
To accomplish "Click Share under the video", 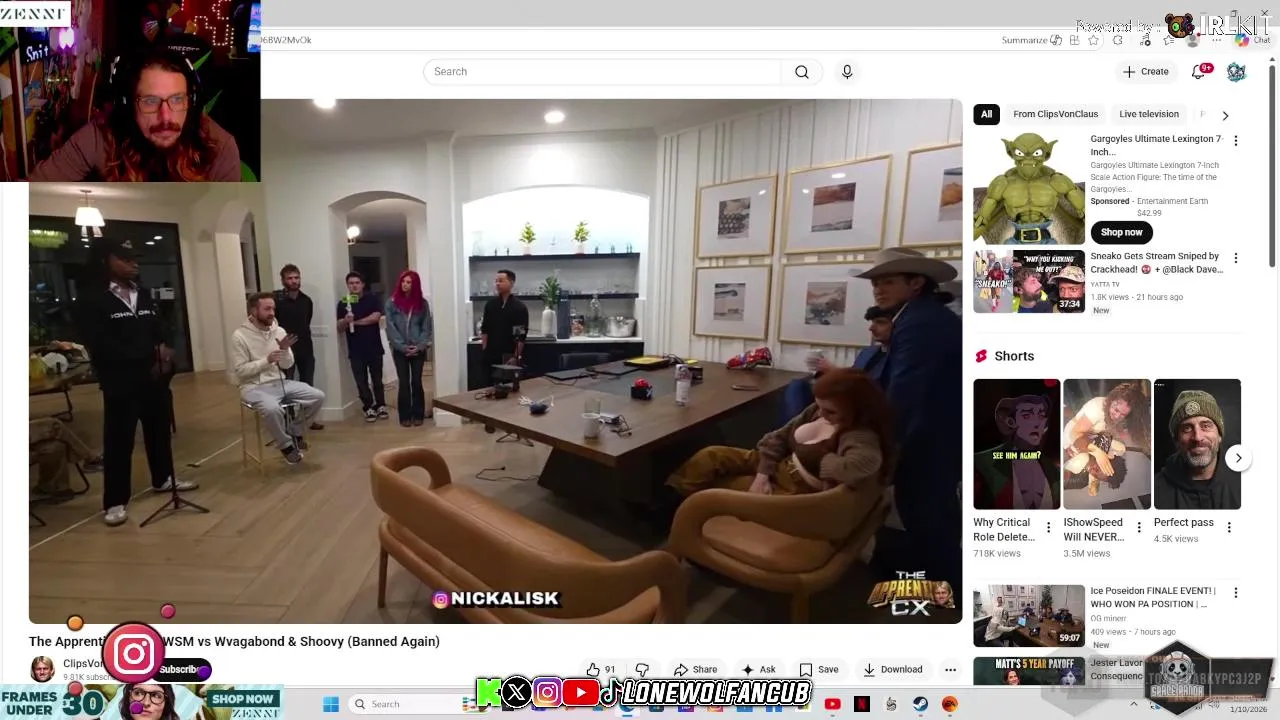I will click(695, 670).
